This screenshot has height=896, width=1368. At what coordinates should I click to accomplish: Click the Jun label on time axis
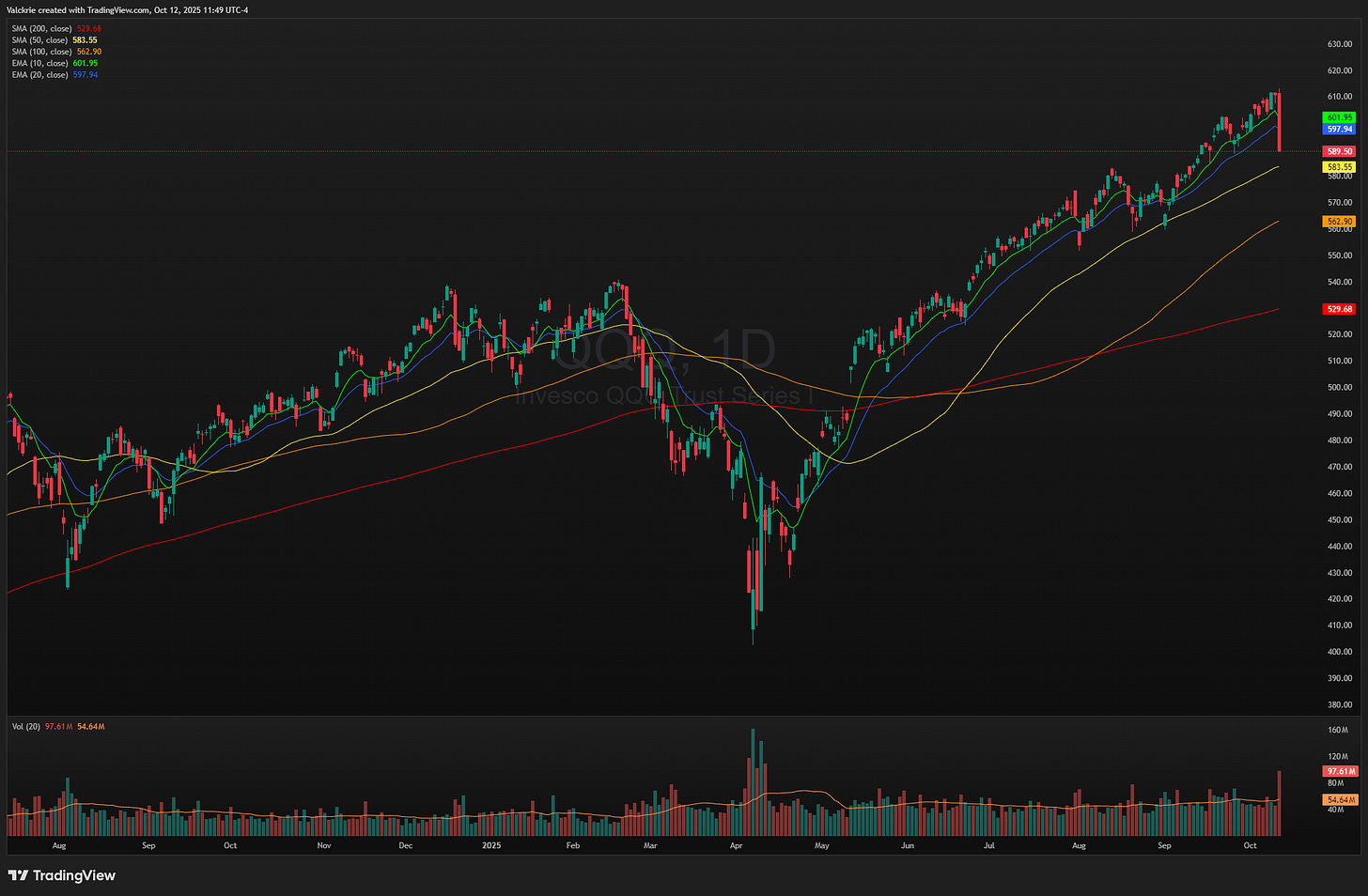tap(908, 845)
